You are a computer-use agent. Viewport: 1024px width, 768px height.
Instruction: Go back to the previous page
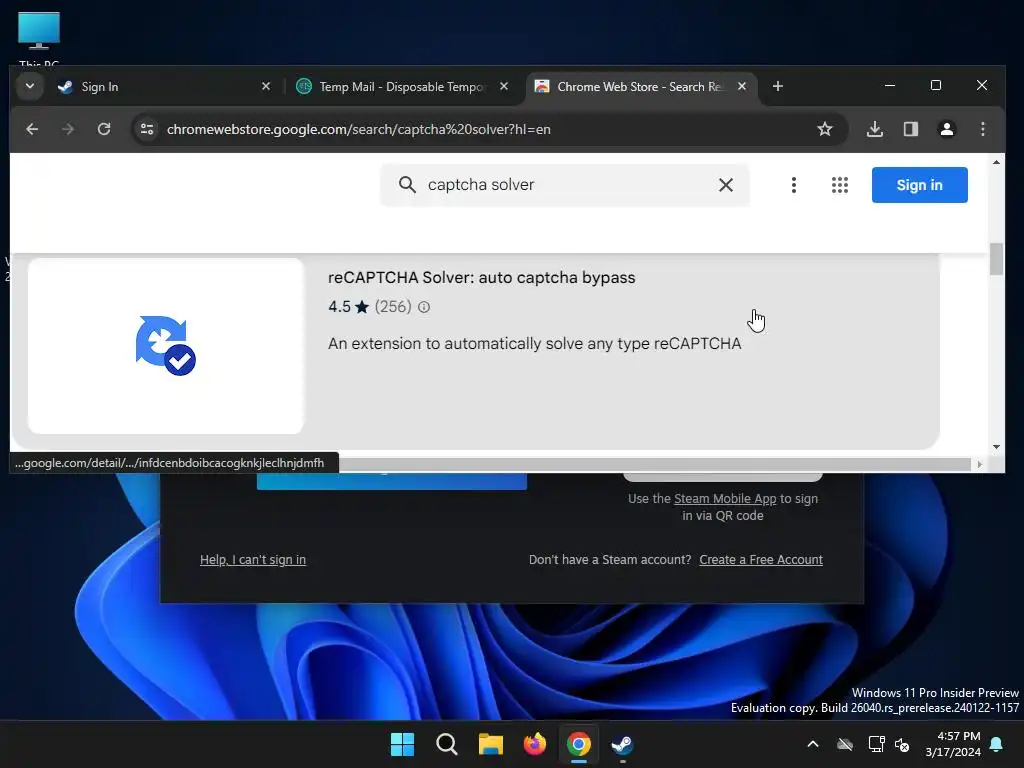32,129
